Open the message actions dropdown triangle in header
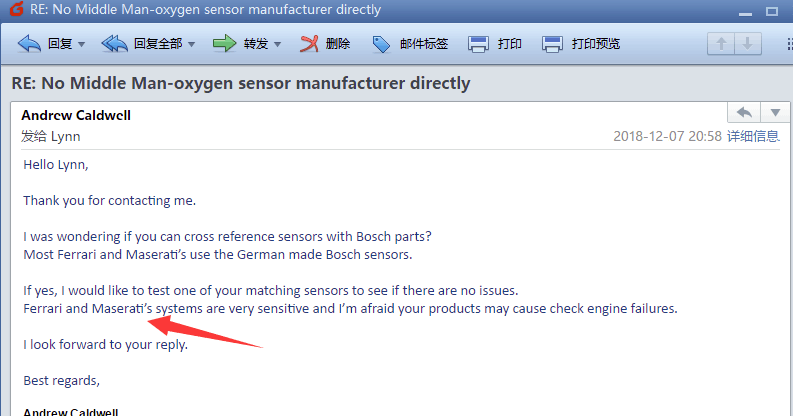Screen dimensions: 793x416 775,112
